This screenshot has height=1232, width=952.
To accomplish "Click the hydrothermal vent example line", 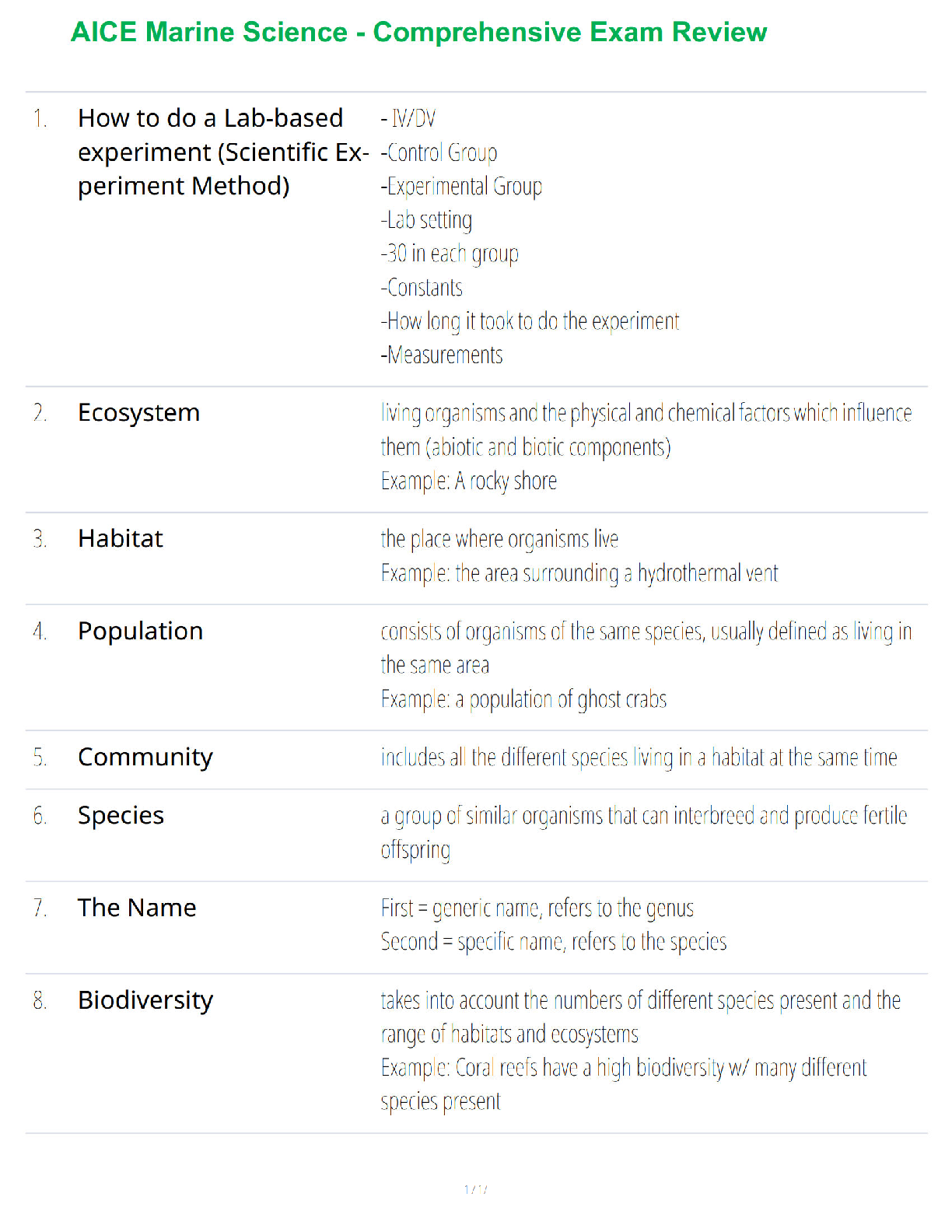I will (x=579, y=573).
